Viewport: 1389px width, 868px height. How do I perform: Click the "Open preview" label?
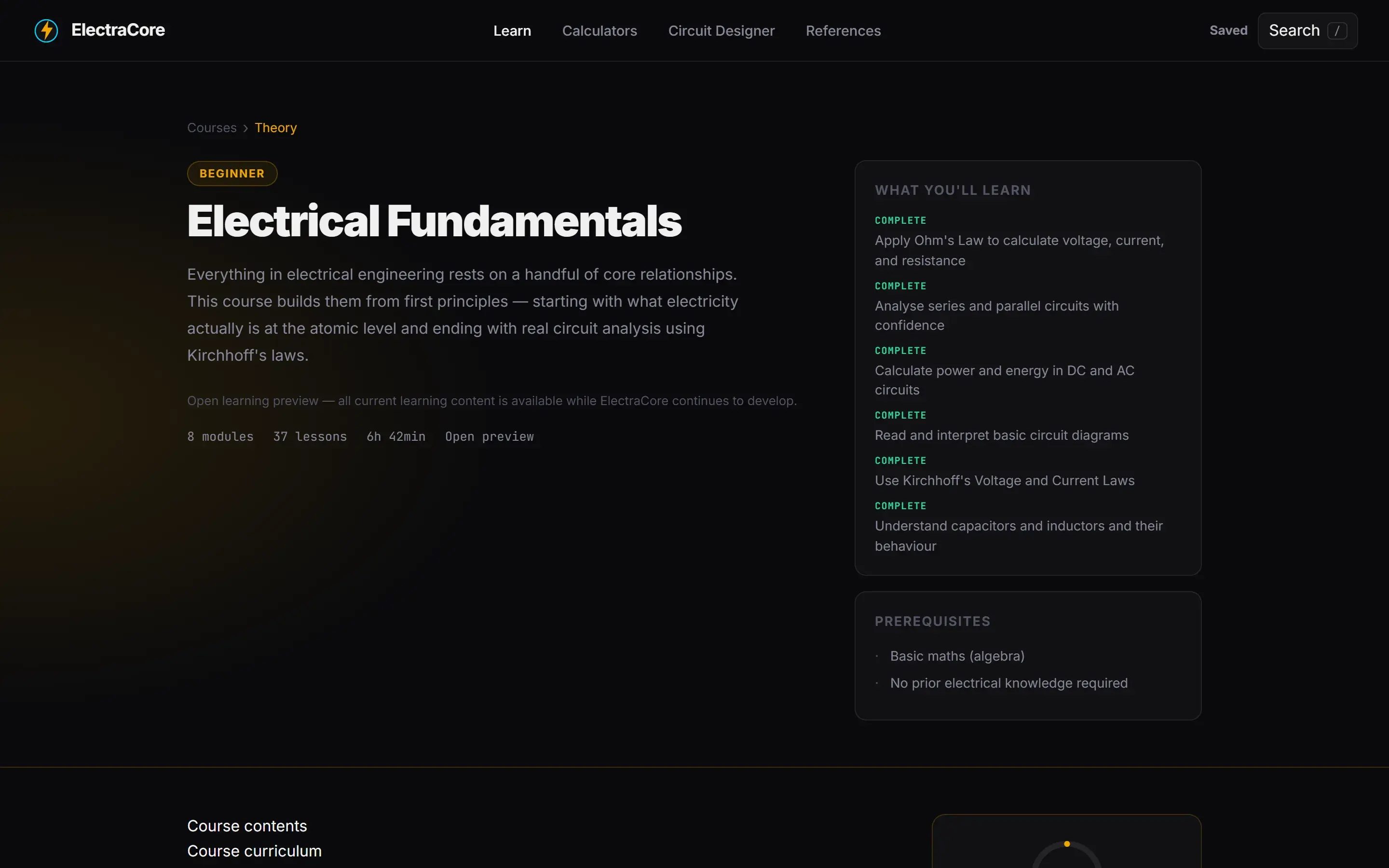pyautogui.click(x=490, y=436)
